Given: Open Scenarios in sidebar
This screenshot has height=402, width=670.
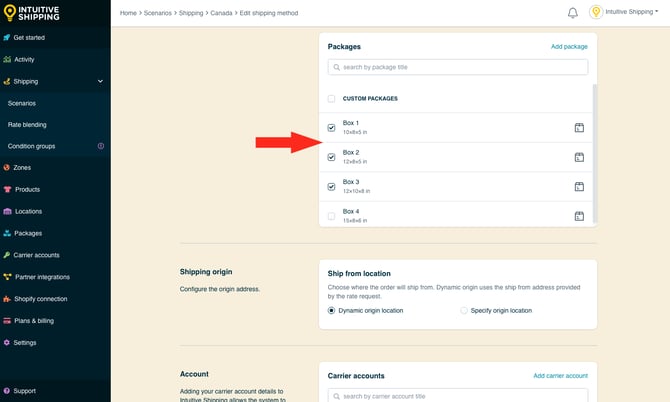Looking at the screenshot, I should [22, 103].
